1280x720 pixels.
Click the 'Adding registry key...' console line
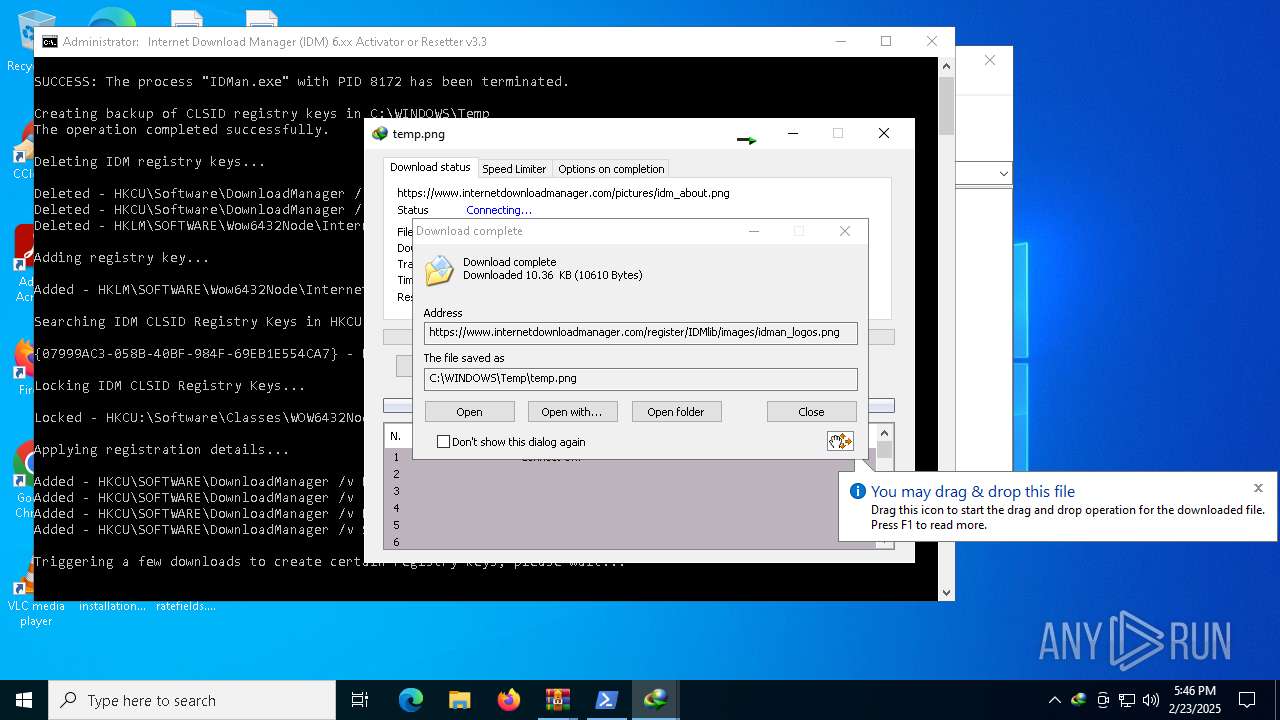[x=122, y=257]
